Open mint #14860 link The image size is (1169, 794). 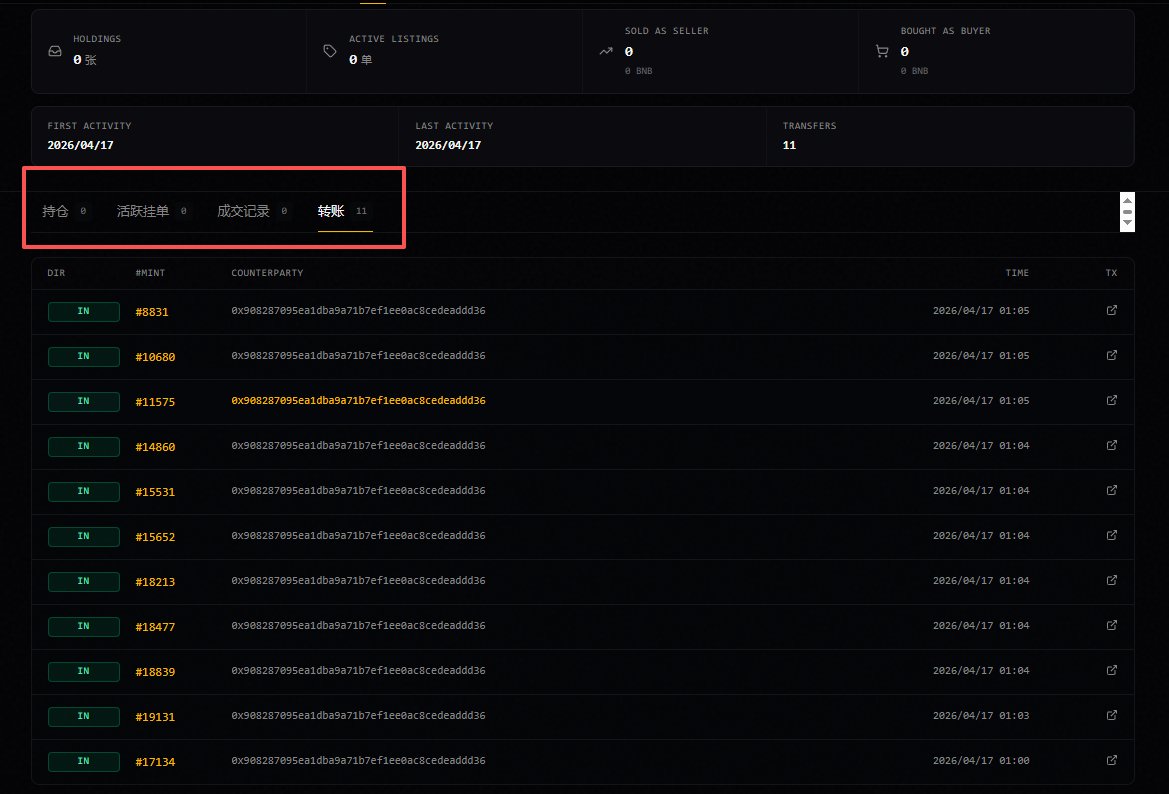point(155,447)
